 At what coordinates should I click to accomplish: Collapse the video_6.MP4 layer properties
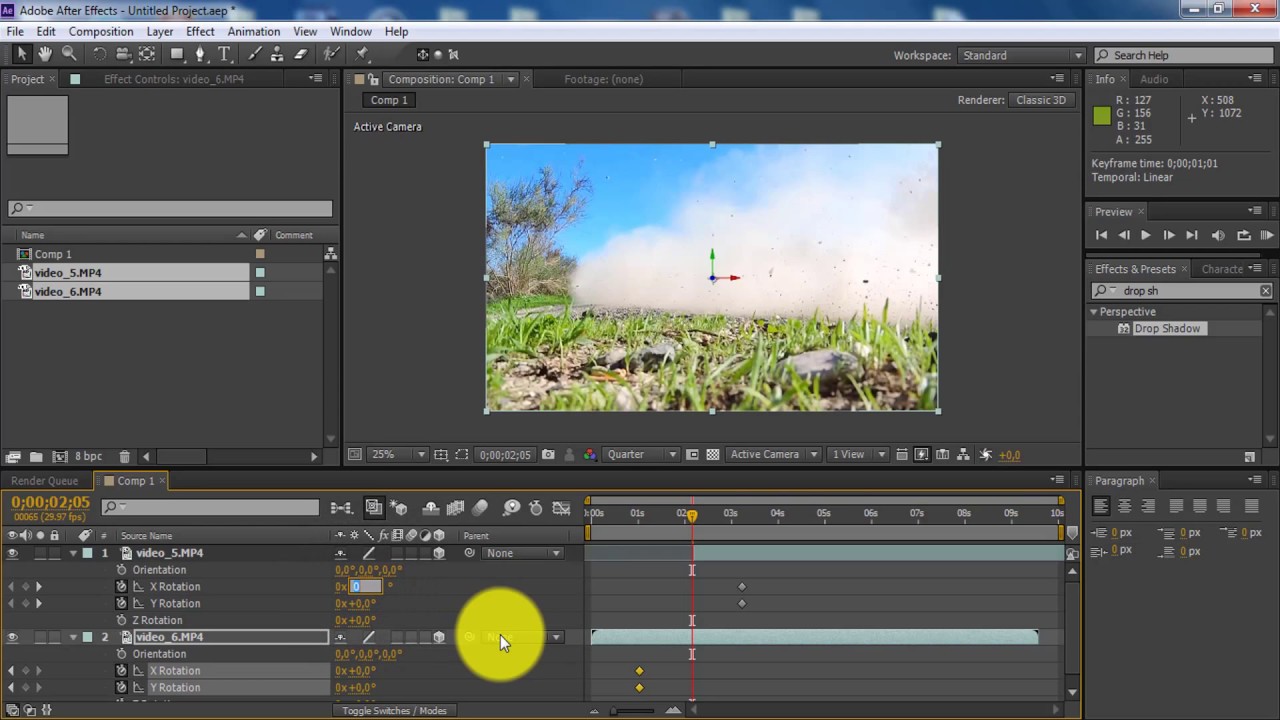(x=72, y=637)
